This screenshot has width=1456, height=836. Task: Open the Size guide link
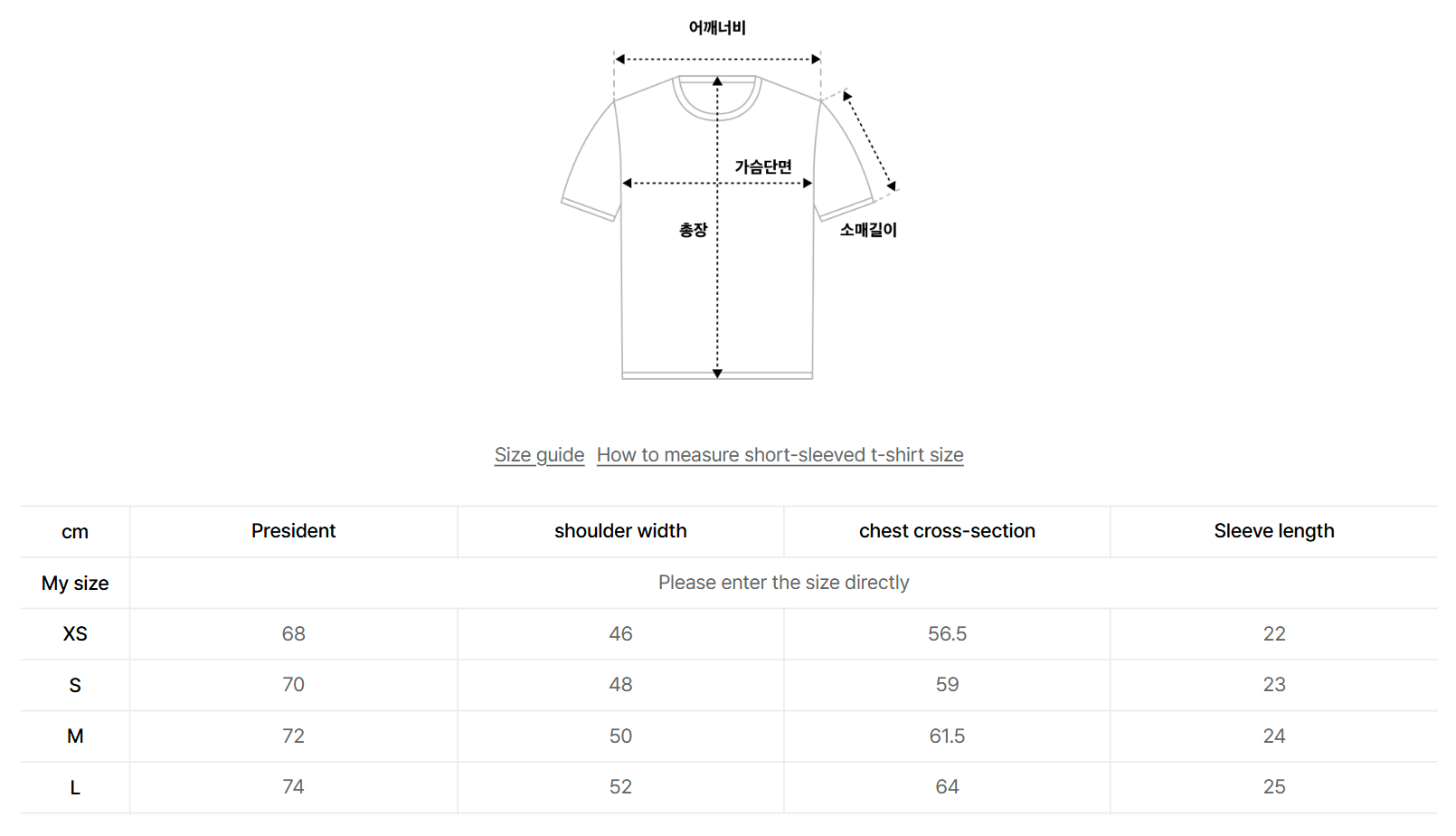(539, 455)
